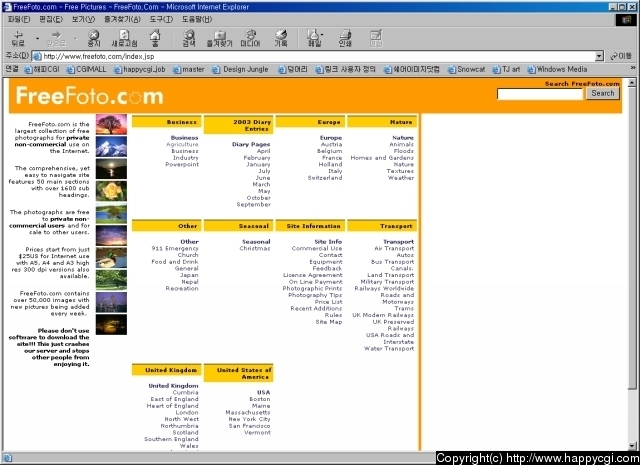
Task: Open the File menu
Action: [x=19, y=19]
